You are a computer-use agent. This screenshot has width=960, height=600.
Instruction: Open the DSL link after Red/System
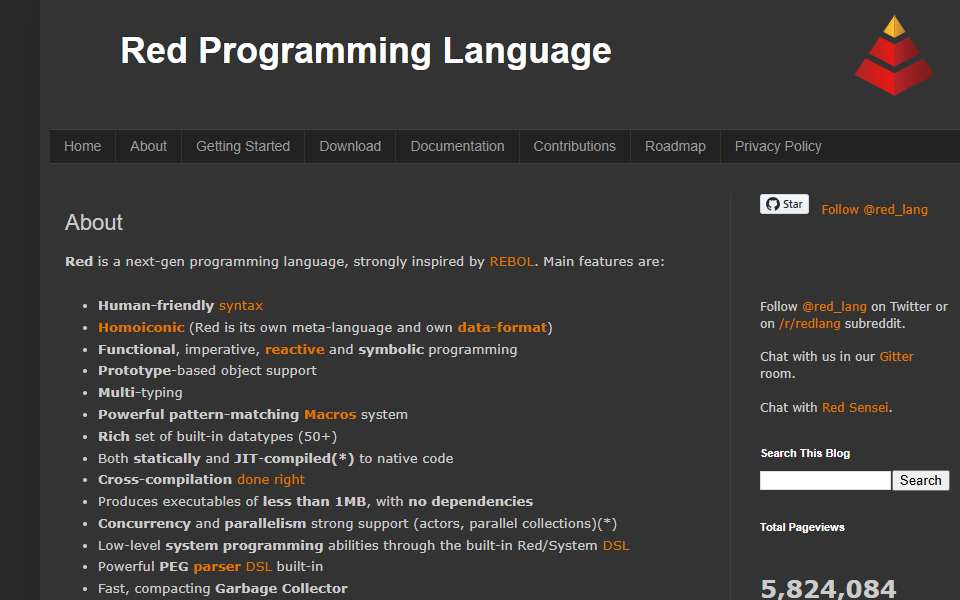pyautogui.click(x=616, y=546)
